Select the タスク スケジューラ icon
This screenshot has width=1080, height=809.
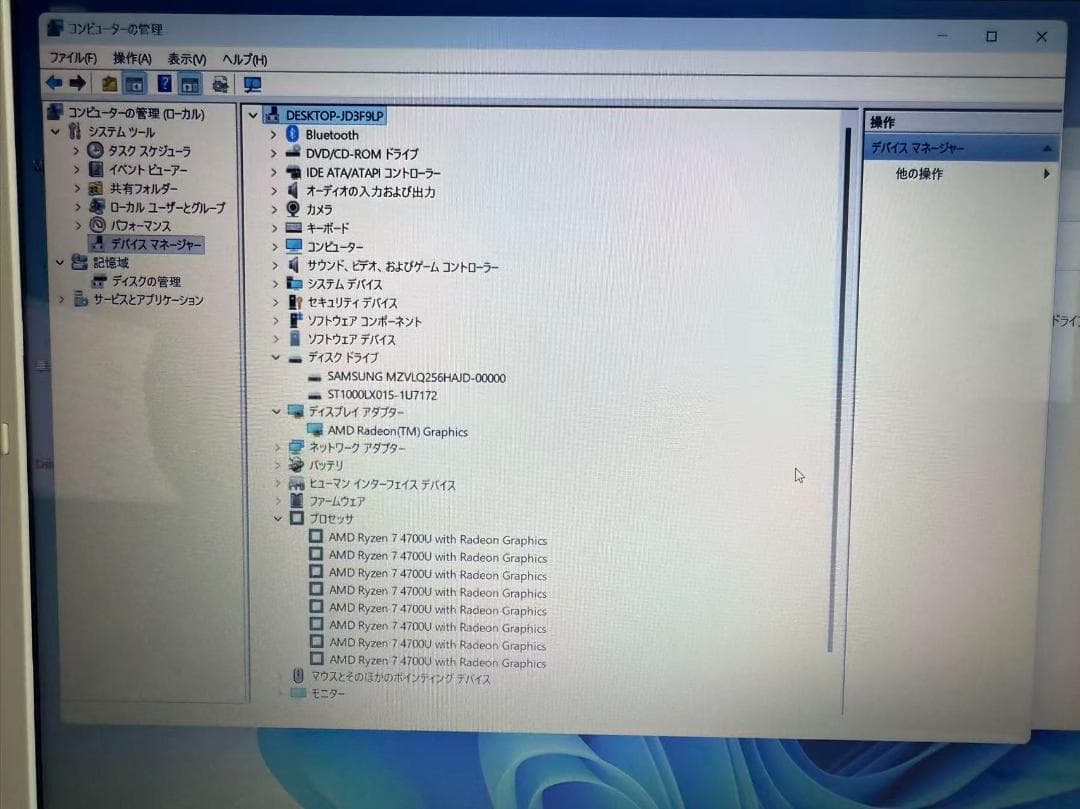click(94, 150)
